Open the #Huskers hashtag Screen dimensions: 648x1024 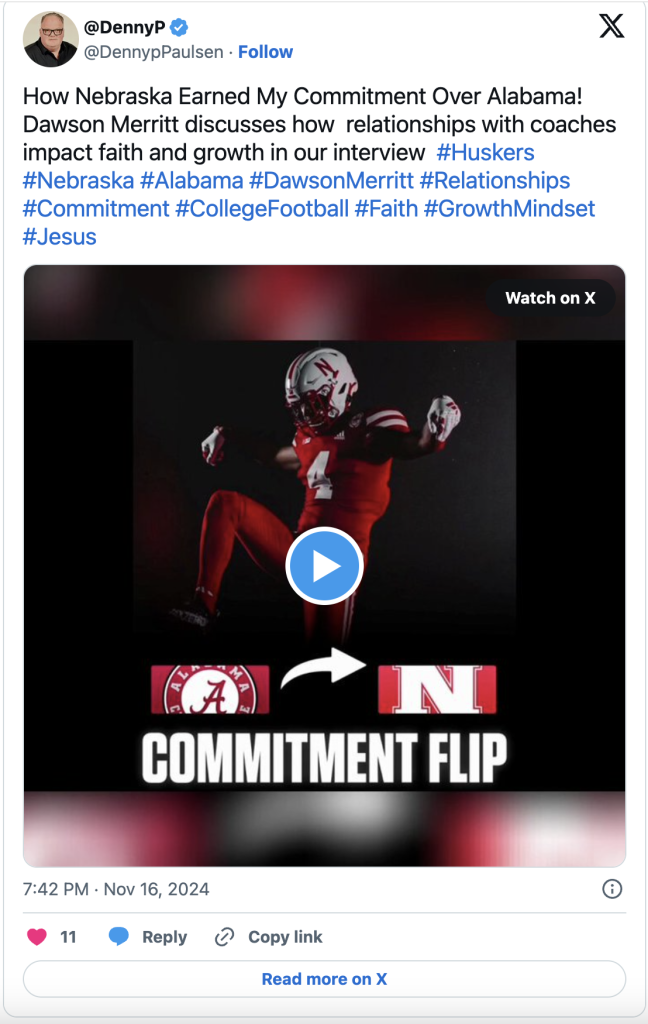485,153
